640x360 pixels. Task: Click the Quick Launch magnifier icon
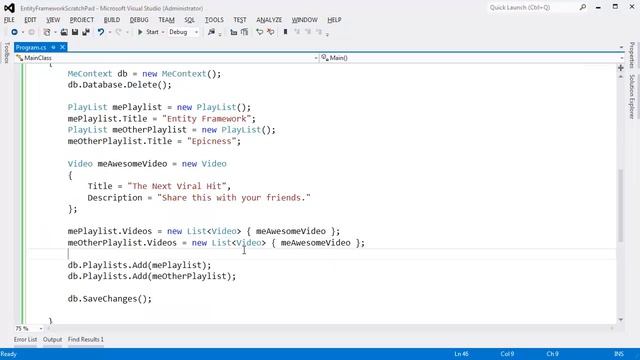click(583, 7)
